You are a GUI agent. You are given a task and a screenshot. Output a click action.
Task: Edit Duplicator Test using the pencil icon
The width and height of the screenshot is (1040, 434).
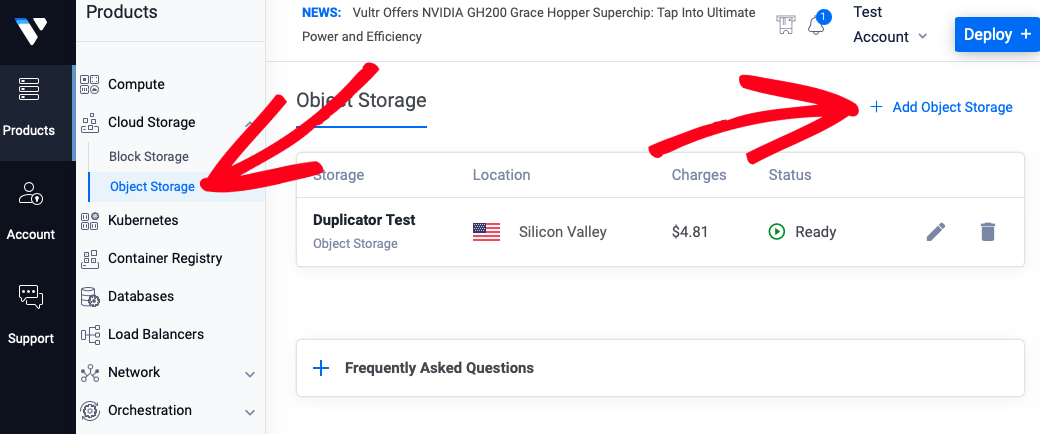pos(936,232)
